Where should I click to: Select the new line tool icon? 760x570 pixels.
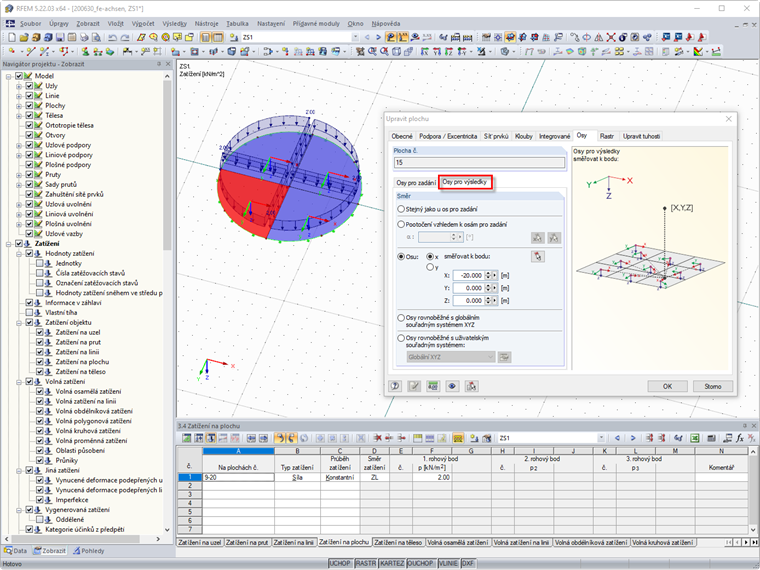point(30,51)
